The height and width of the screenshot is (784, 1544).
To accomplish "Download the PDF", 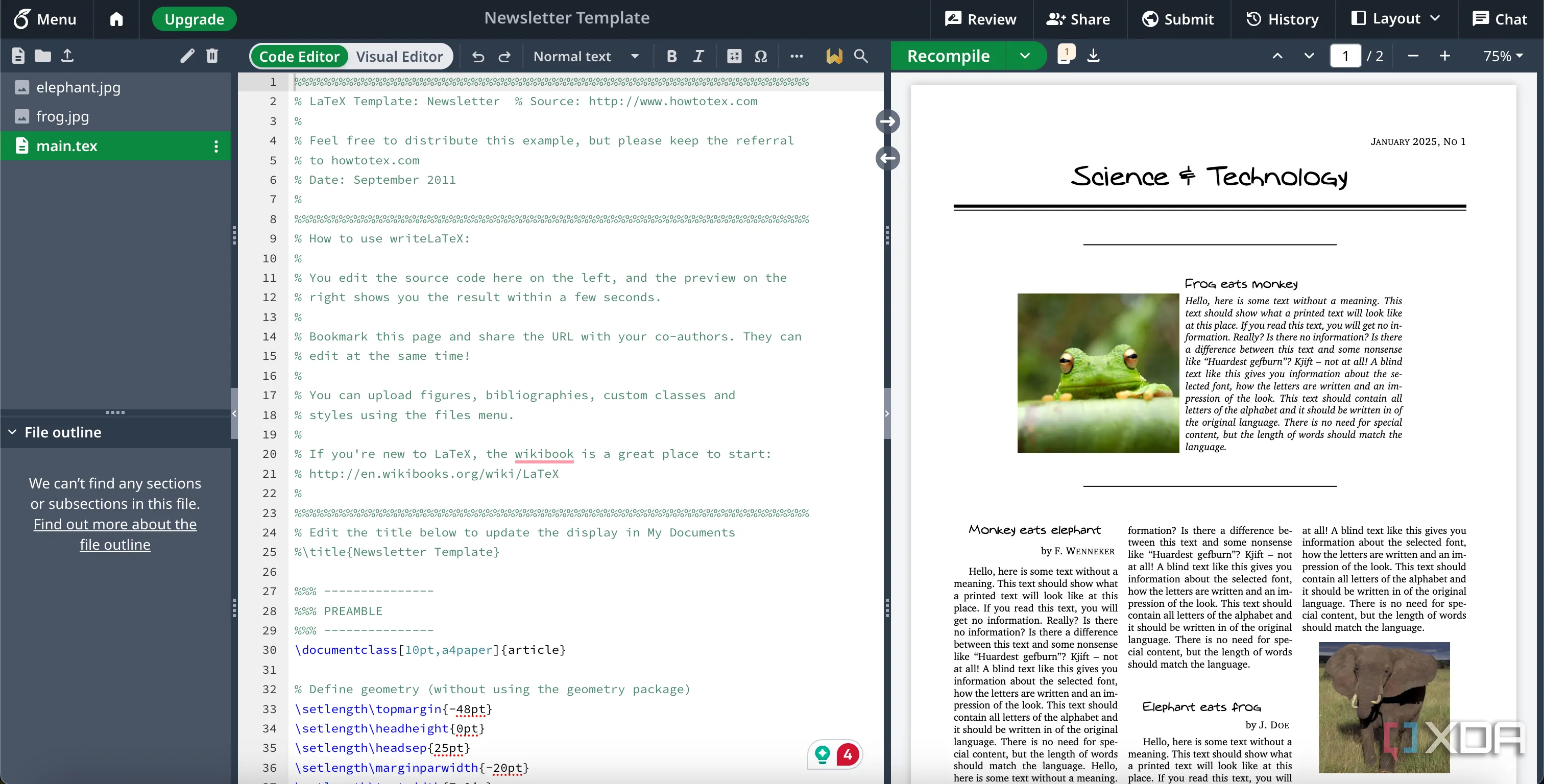I will [x=1093, y=56].
